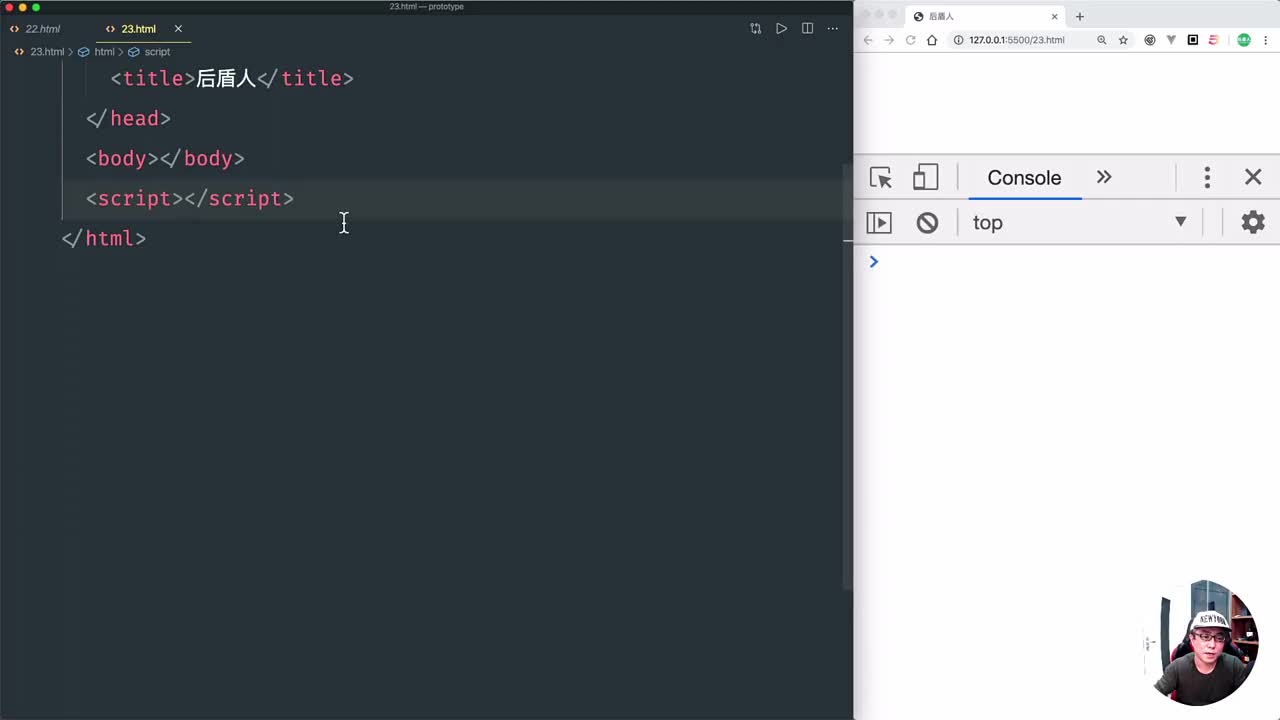Close the 后盾人 browser tab

click(1054, 17)
